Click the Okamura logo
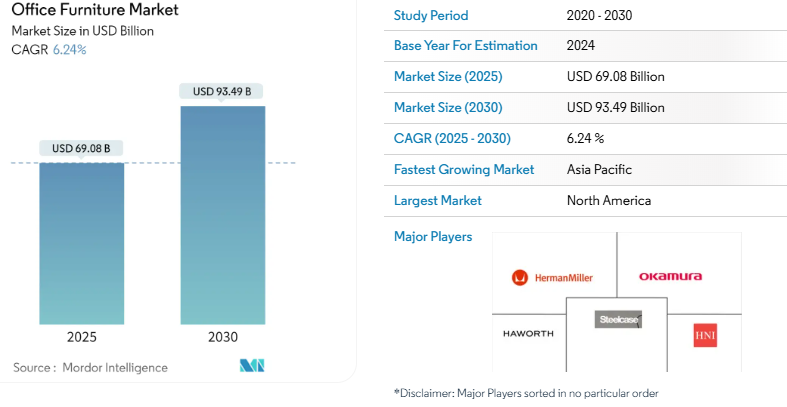 (x=670, y=277)
